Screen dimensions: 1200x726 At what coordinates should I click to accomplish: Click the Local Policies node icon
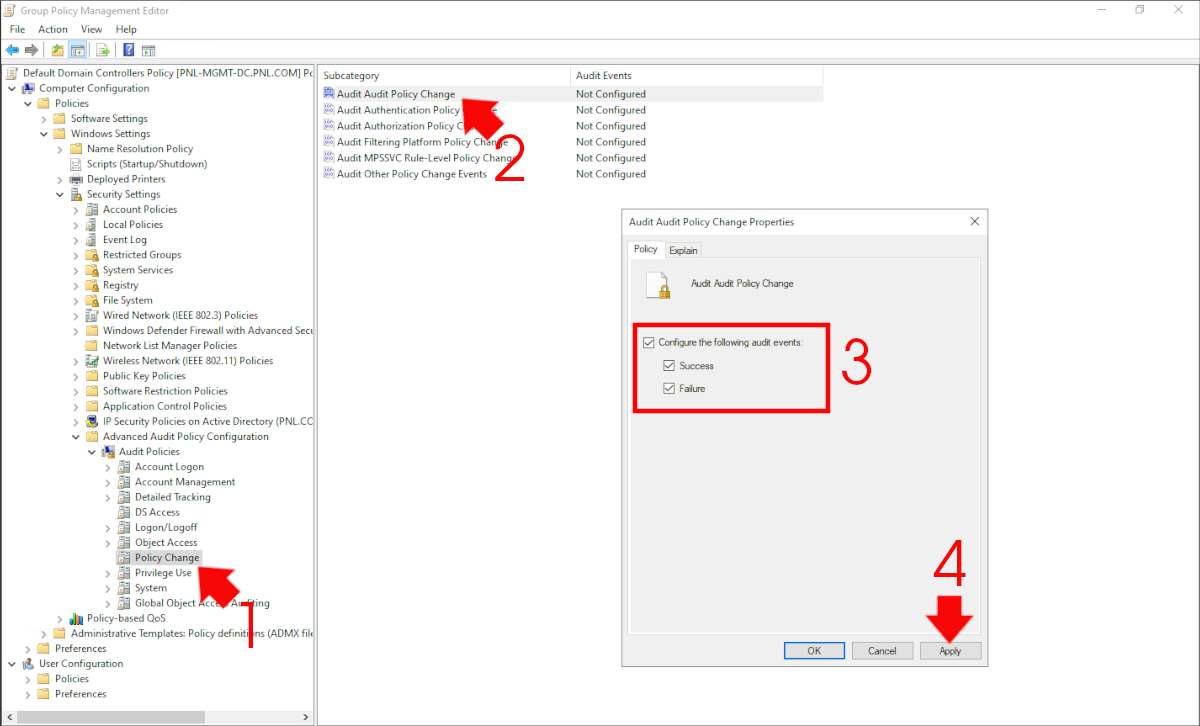tap(93, 224)
